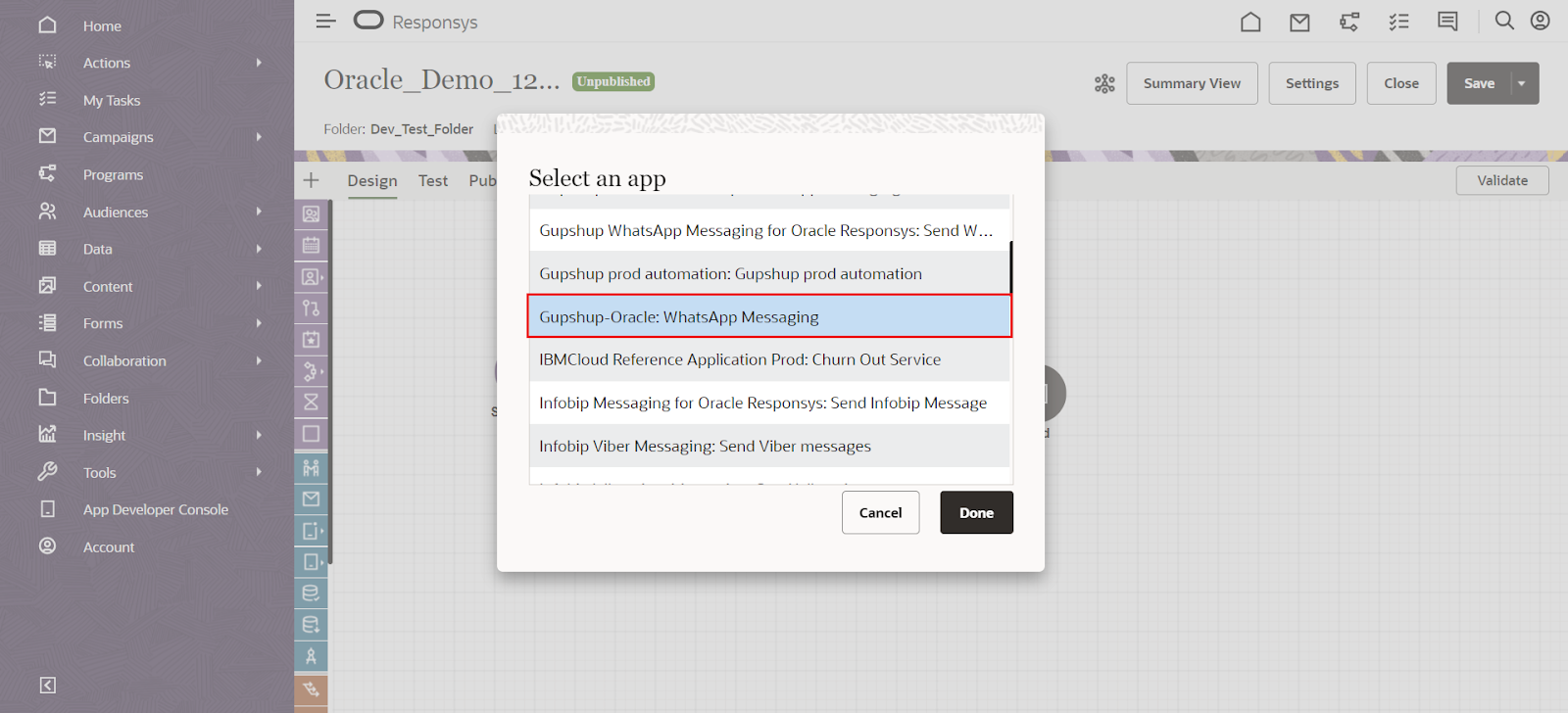This screenshot has height=713, width=1568.
Task: Select the calendar schedule palette icon
Action: [311, 245]
